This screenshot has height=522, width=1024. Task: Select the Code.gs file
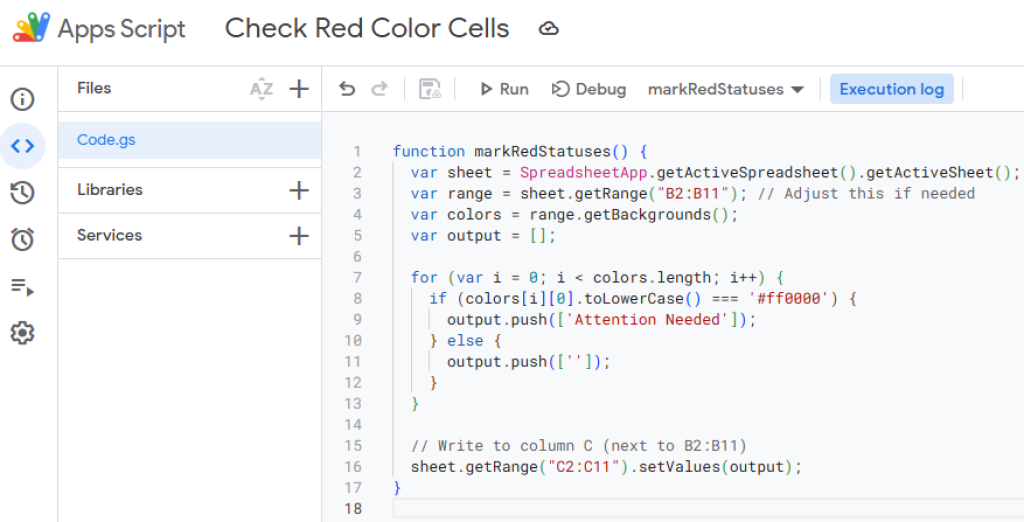click(106, 140)
